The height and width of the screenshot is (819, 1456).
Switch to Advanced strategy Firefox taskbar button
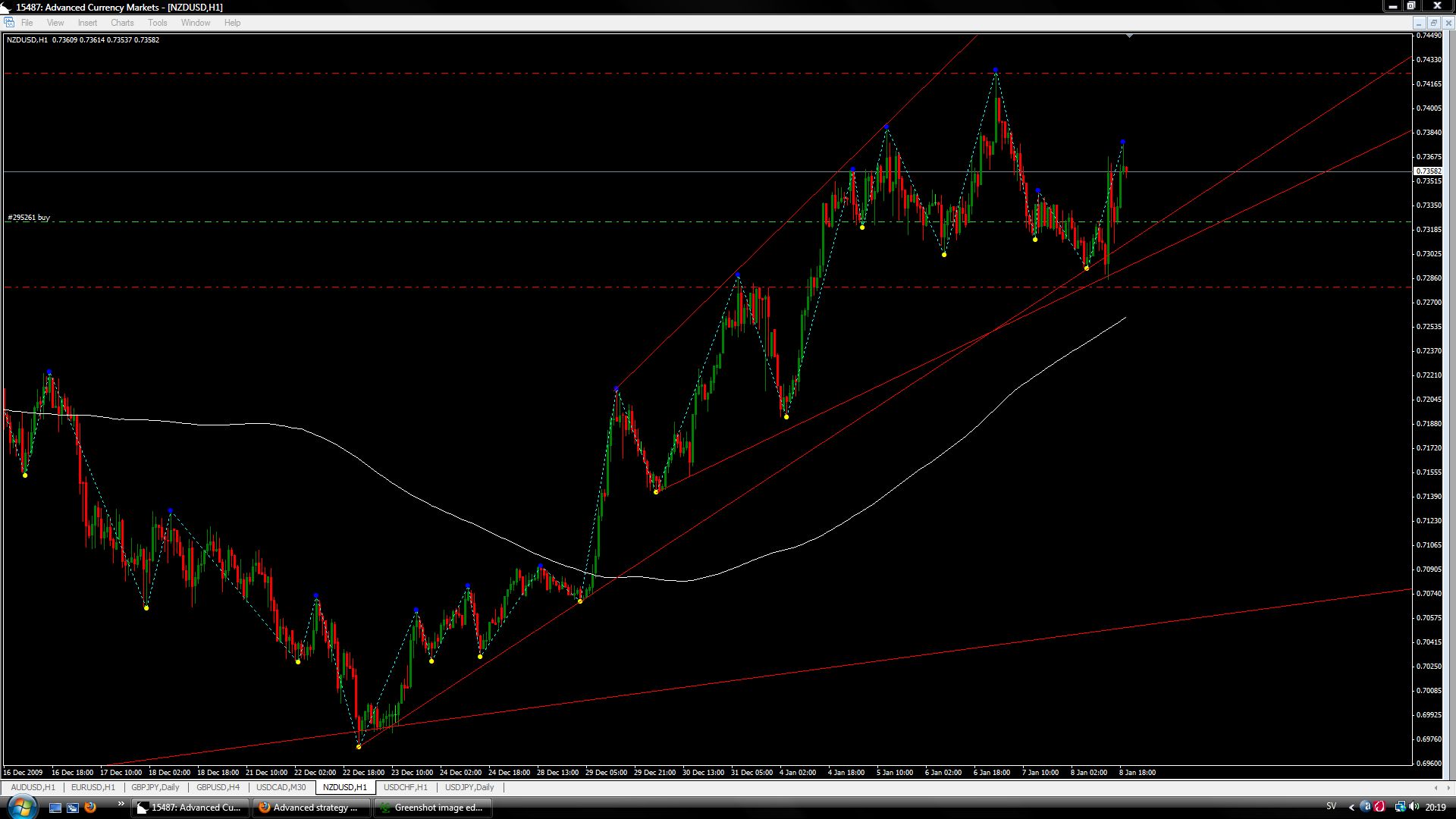312,808
